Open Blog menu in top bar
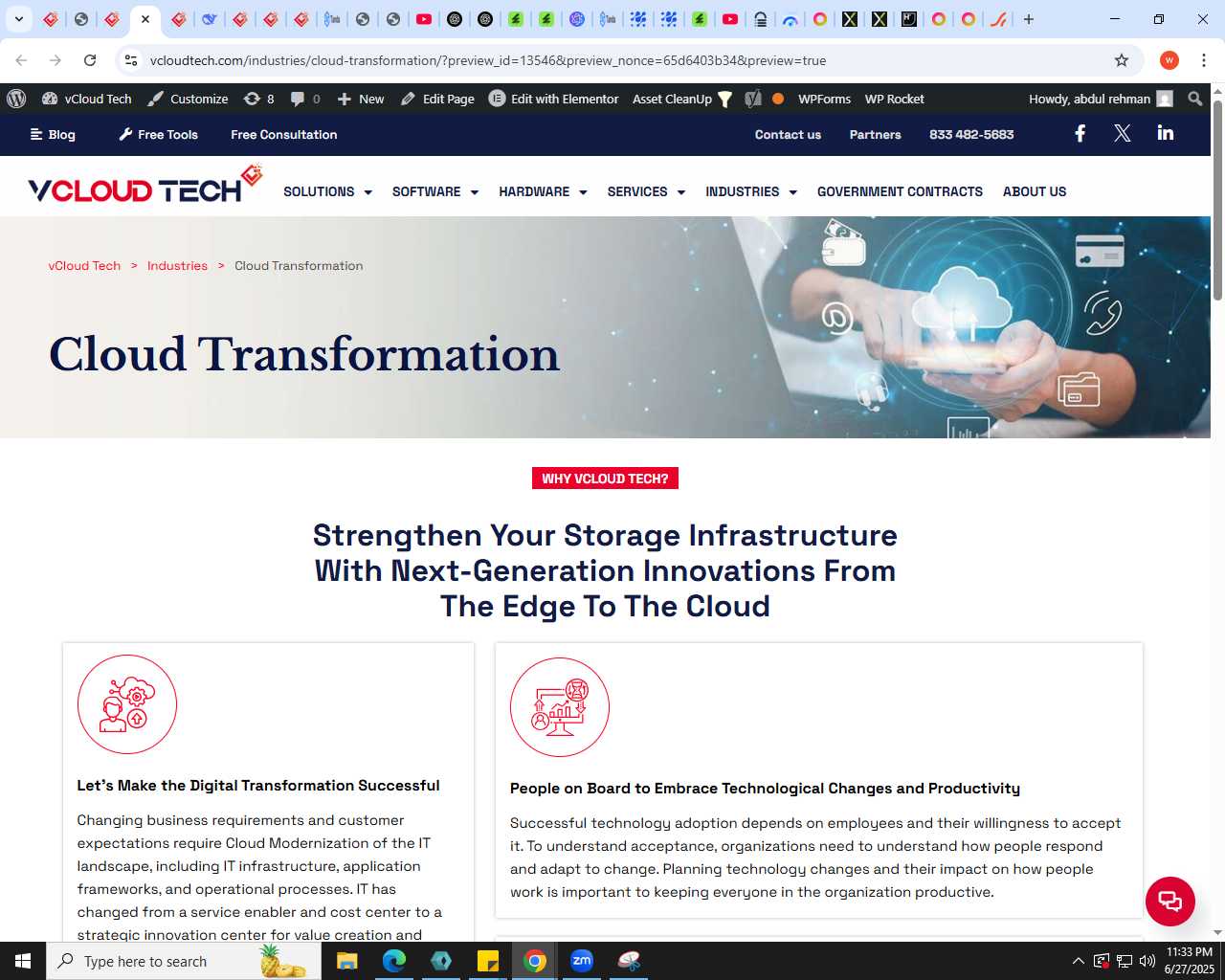 click(x=53, y=135)
